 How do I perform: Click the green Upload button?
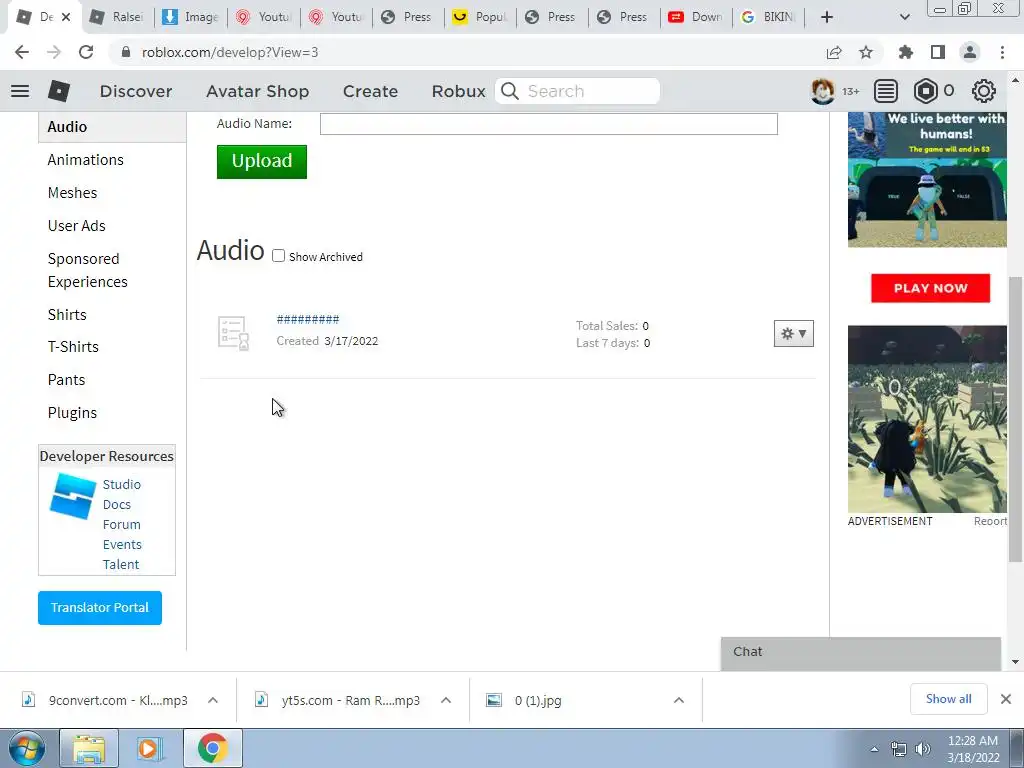tap(262, 161)
